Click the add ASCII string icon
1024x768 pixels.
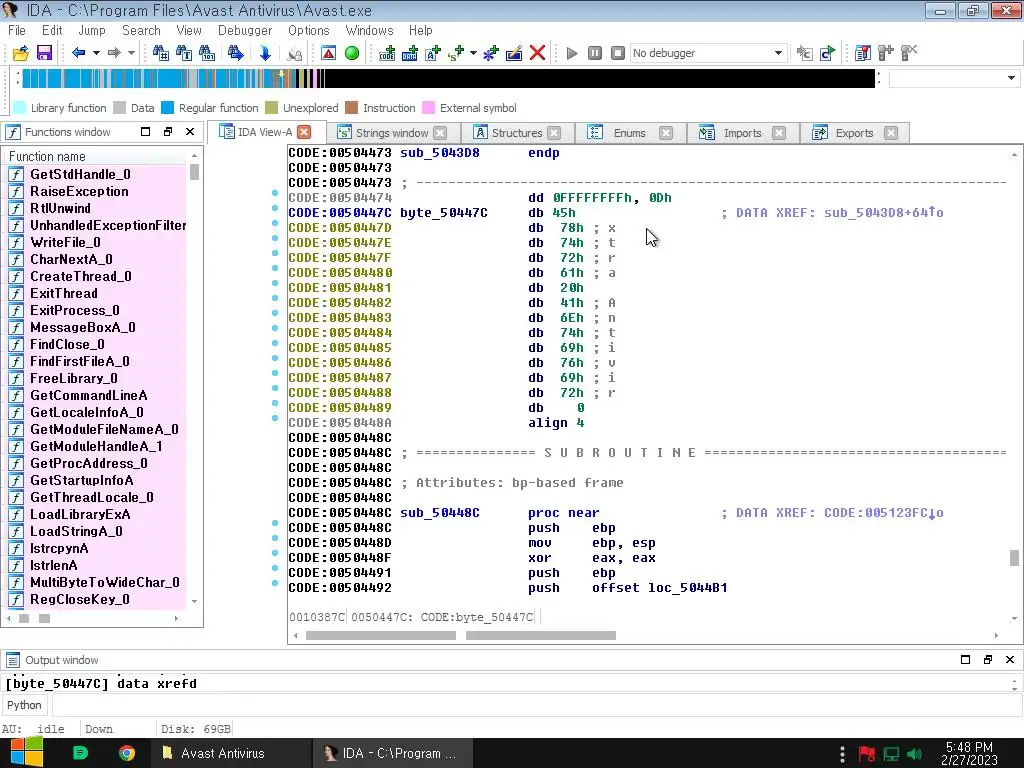[433, 53]
